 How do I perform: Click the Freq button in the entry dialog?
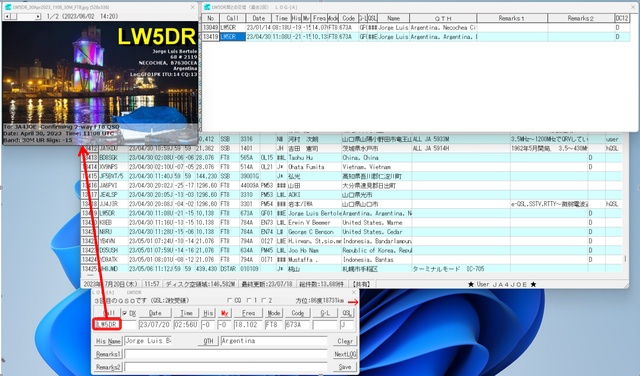coord(248,313)
